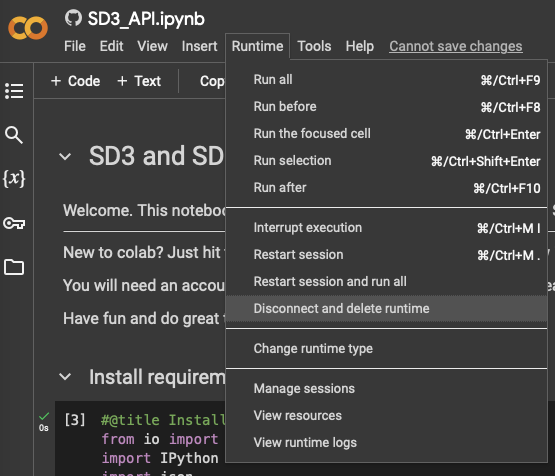
Task: Click the Copy to Drive toolbar button
Action: [x=212, y=81]
